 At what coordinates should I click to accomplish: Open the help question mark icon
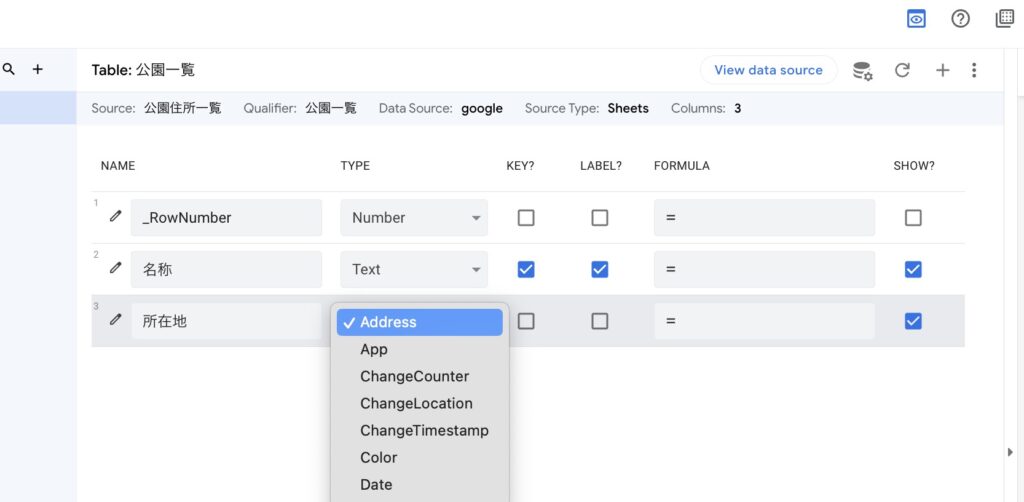(960, 19)
